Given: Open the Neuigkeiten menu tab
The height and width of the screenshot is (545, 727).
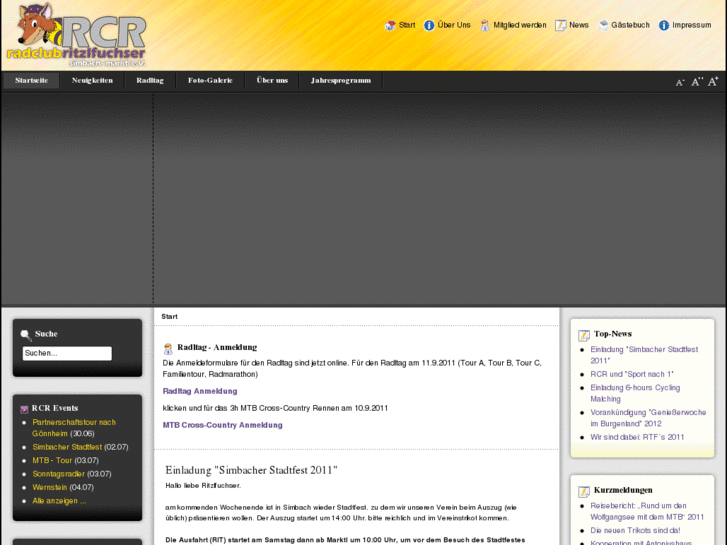Looking at the screenshot, I should click(92, 80).
